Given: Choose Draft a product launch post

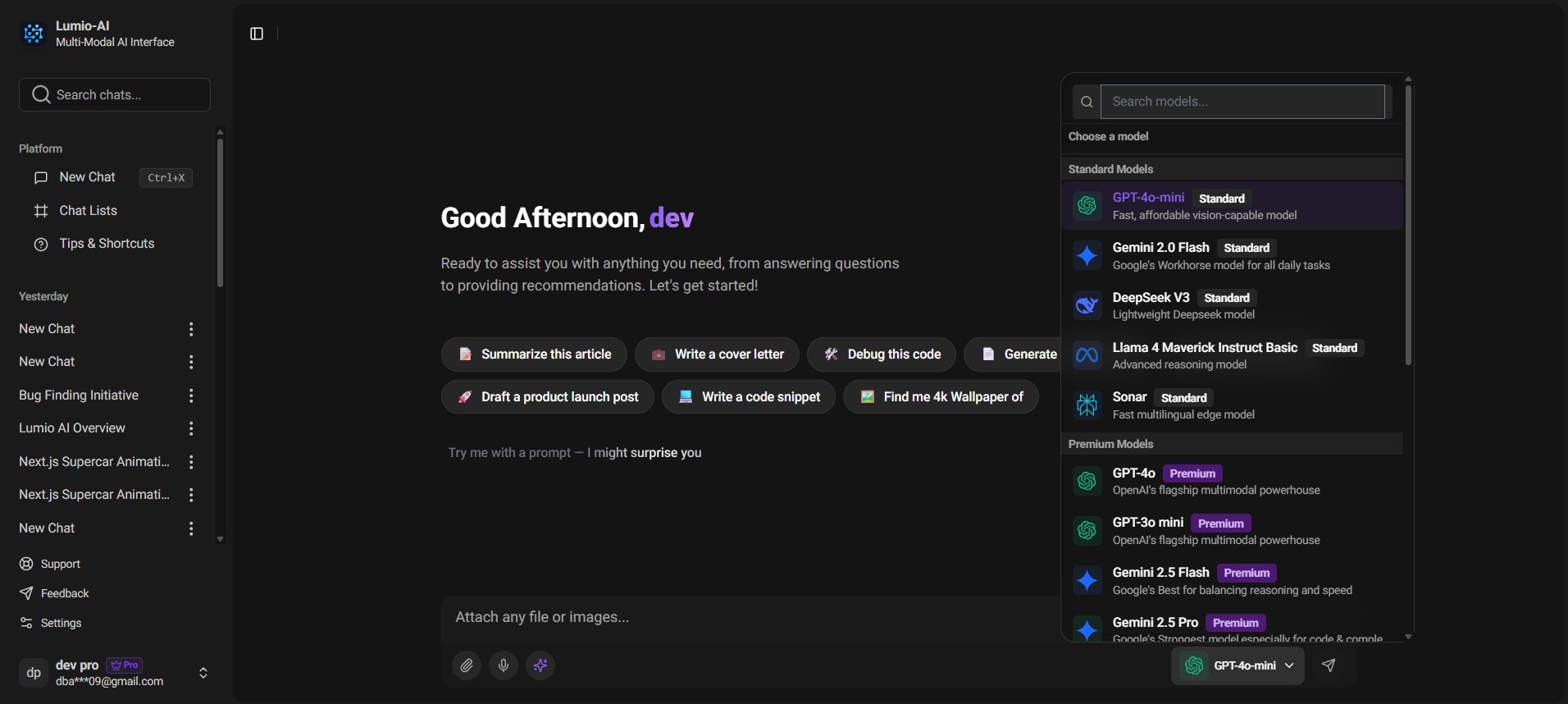Looking at the screenshot, I should (547, 397).
